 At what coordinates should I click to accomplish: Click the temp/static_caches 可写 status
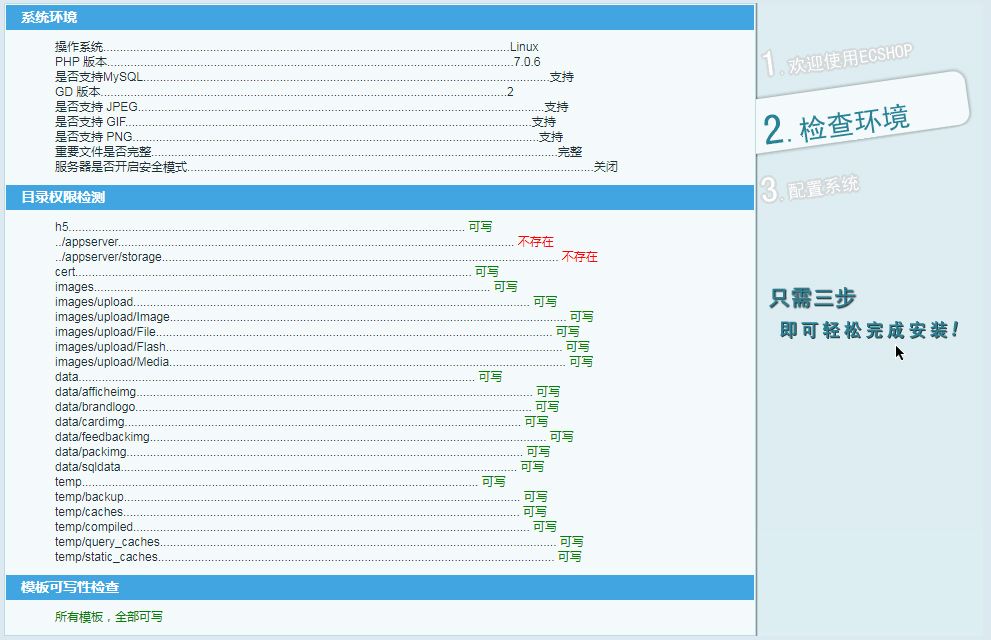569,557
